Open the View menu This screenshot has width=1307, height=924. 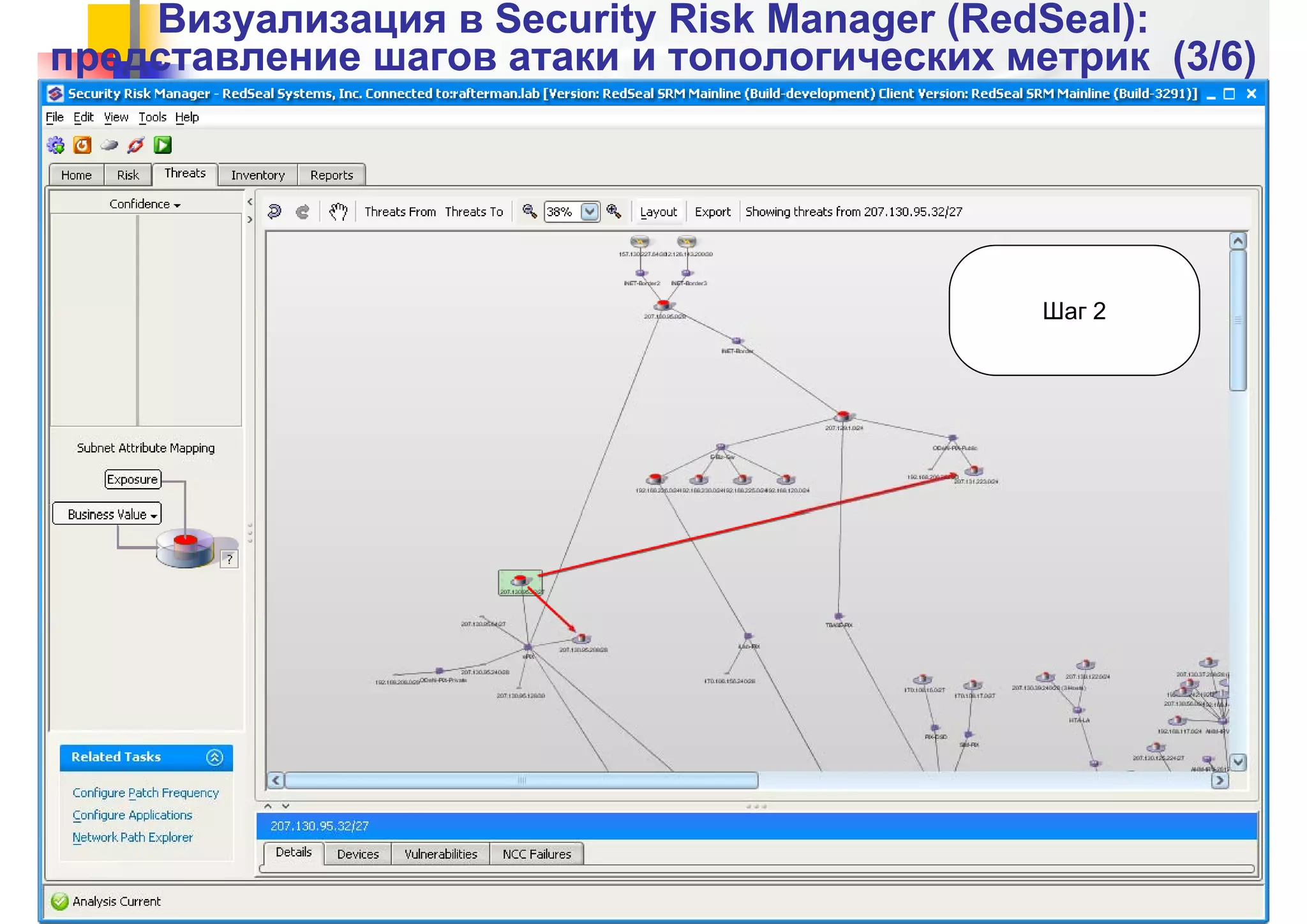[116, 117]
